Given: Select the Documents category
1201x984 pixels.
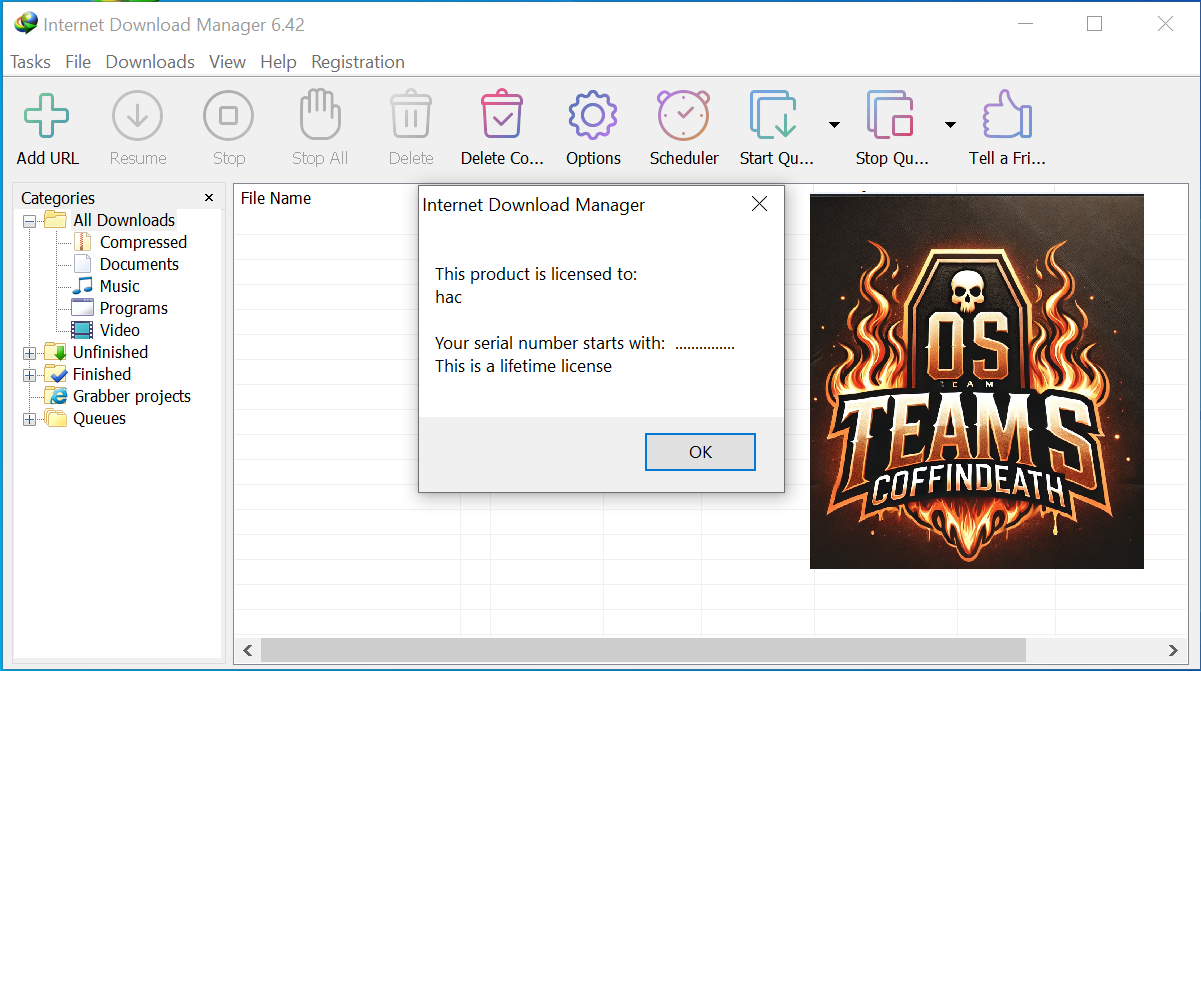Looking at the screenshot, I should click(x=139, y=264).
